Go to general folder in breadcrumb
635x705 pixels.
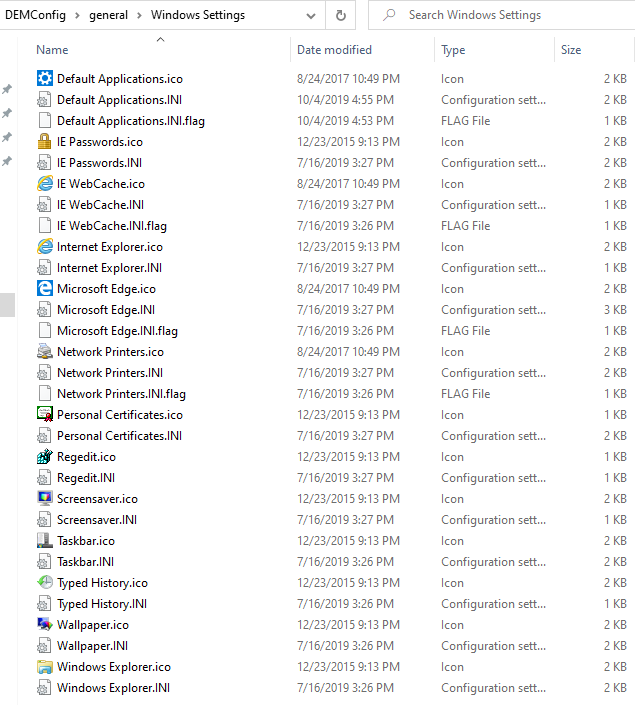[x=108, y=16]
